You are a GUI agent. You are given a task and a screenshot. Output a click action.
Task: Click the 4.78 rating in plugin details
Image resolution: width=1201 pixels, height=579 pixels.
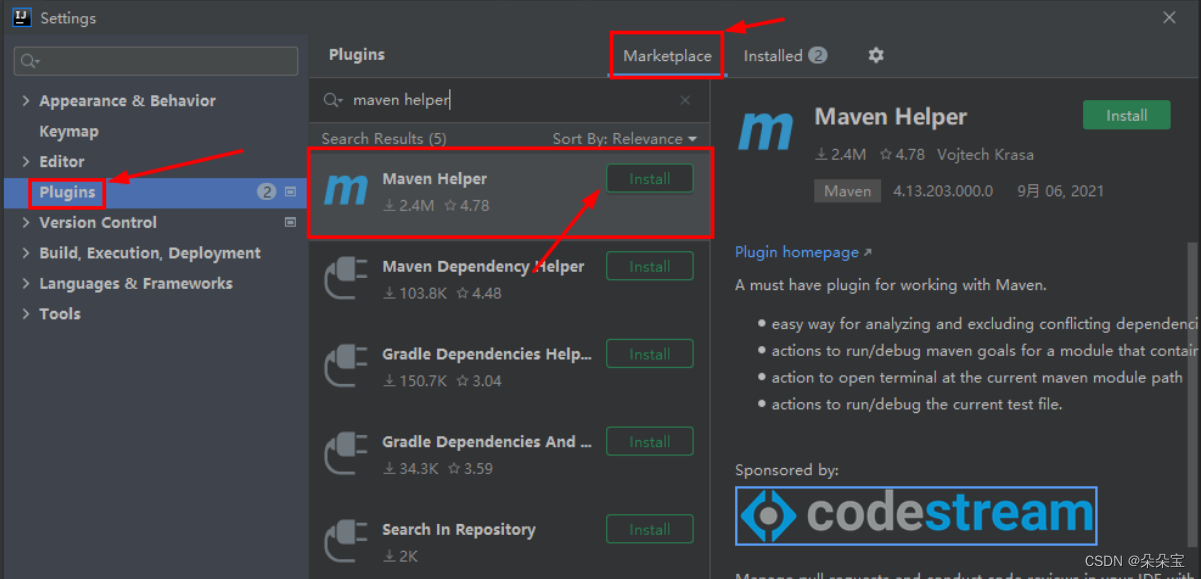click(x=902, y=155)
